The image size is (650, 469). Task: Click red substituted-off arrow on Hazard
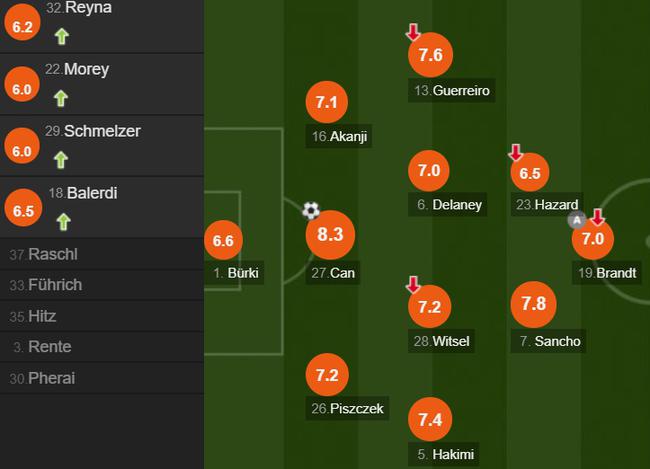pyautogui.click(x=516, y=152)
